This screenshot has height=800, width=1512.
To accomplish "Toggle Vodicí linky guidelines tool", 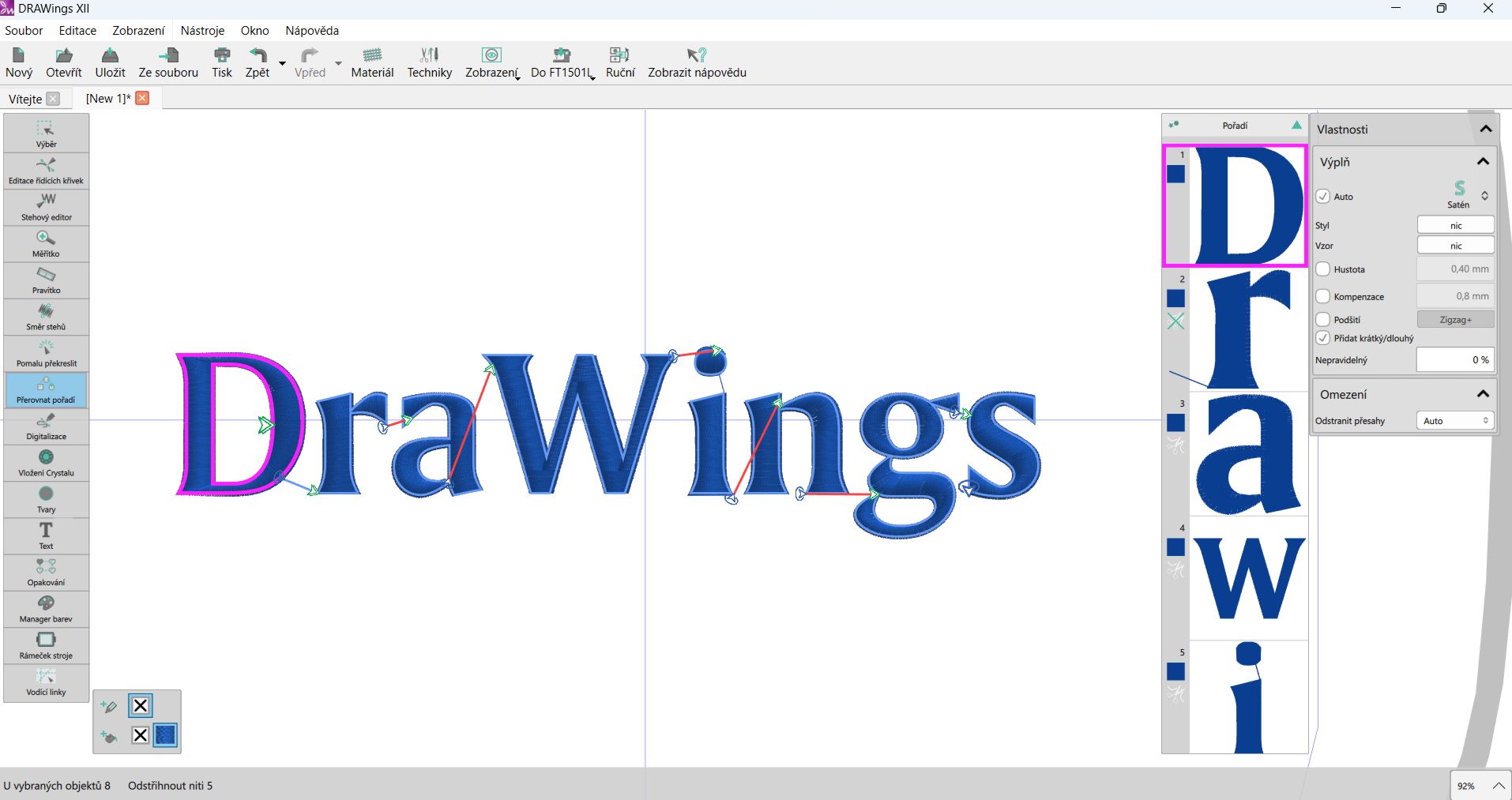I will click(46, 682).
